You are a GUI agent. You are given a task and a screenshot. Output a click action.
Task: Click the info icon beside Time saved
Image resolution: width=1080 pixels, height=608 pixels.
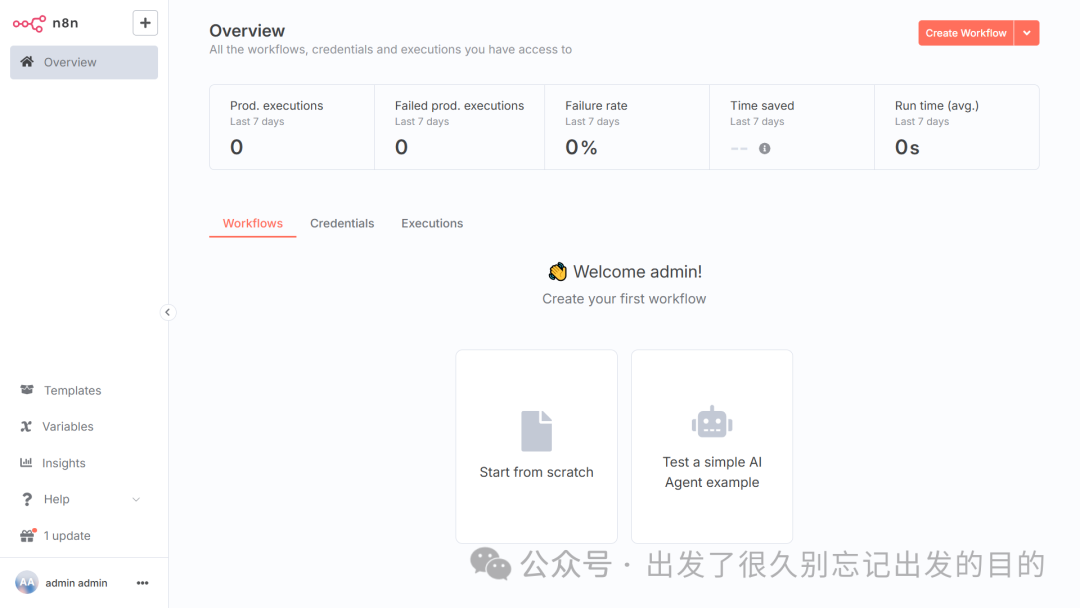pos(766,147)
